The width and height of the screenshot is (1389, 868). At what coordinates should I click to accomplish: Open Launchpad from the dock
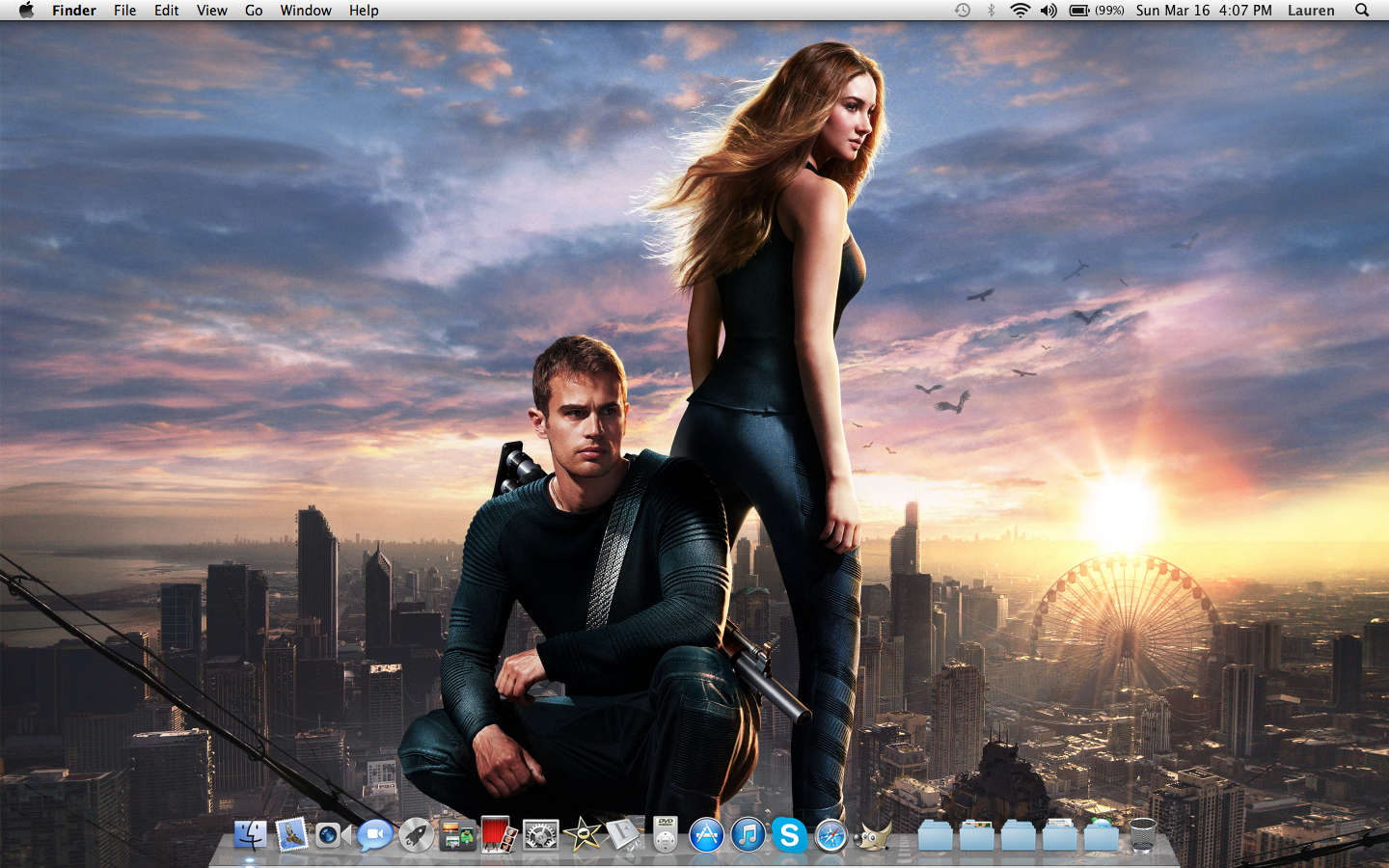tap(416, 835)
